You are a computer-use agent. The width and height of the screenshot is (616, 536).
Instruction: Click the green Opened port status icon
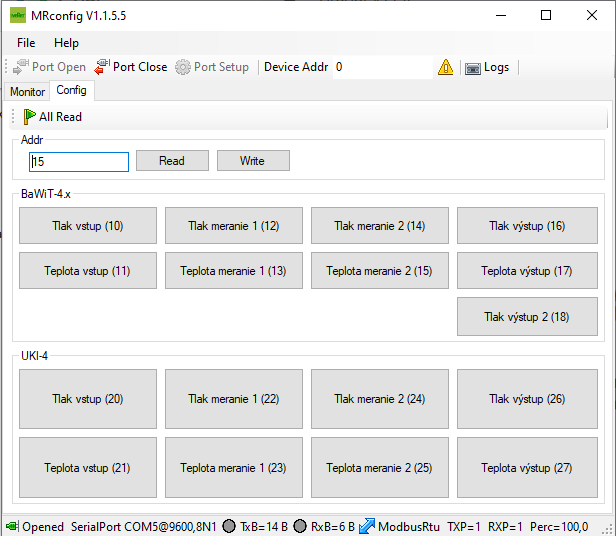coord(11,526)
